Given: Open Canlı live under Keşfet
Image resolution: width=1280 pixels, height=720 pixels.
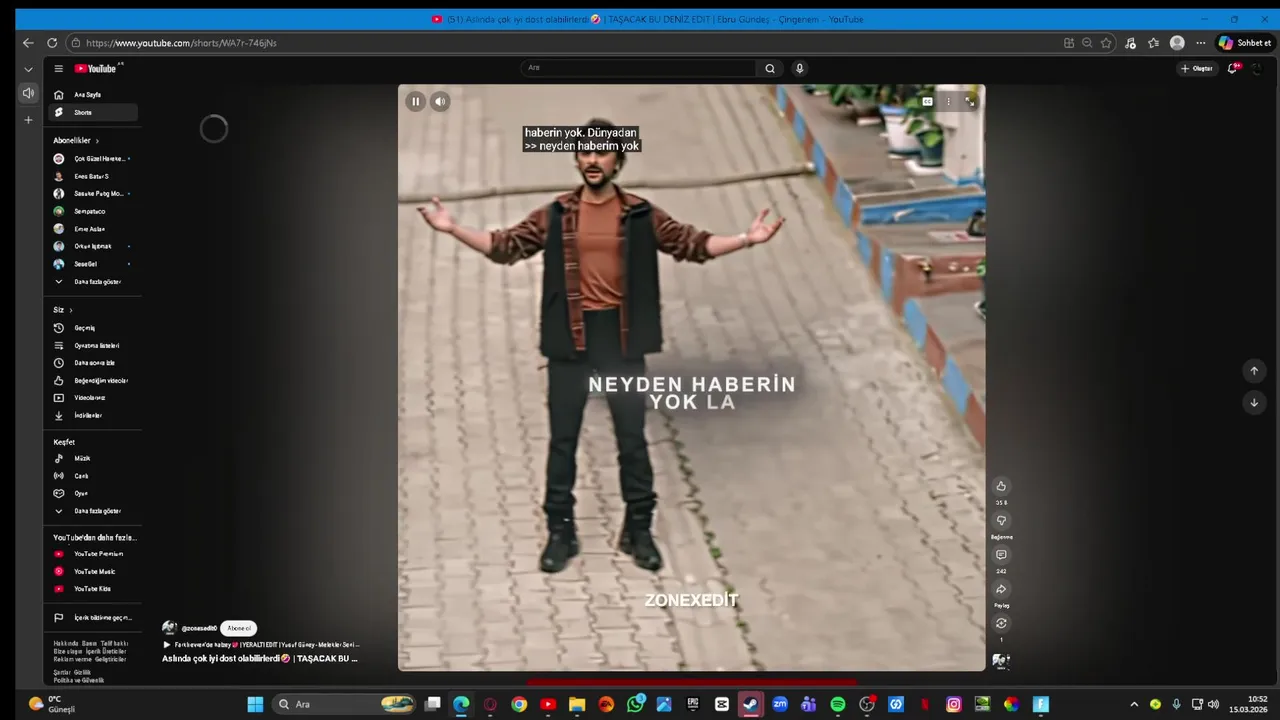Looking at the screenshot, I should (91, 476).
